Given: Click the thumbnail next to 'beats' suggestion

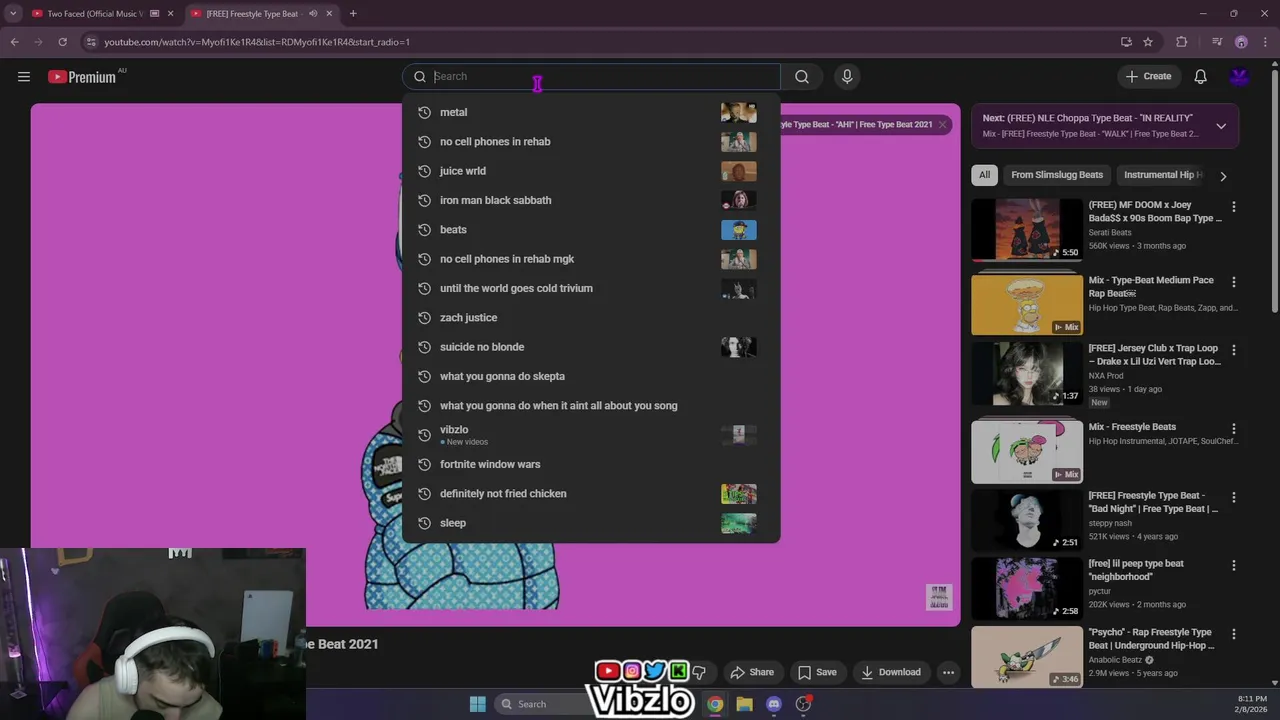Looking at the screenshot, I should tap(739, 230).
